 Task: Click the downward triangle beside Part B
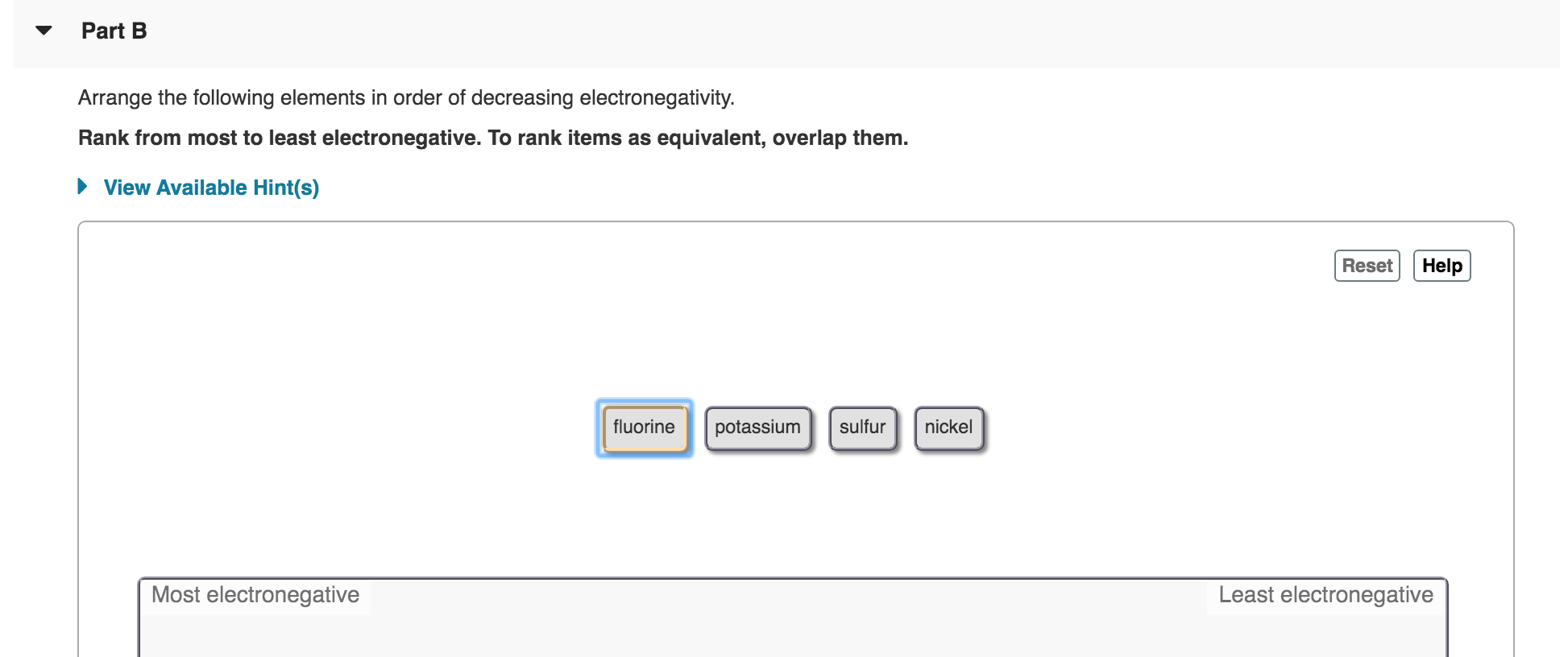tap(42, 31)
